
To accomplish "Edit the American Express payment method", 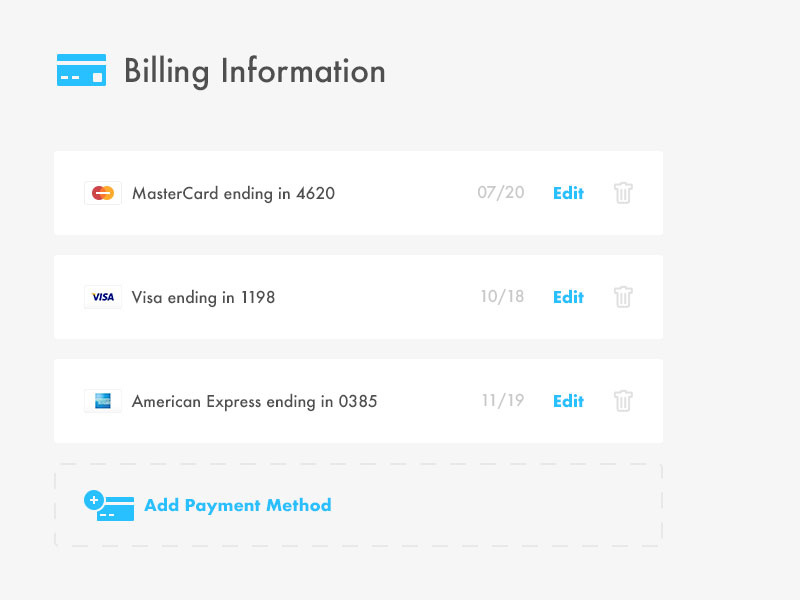I will point(567,401).
